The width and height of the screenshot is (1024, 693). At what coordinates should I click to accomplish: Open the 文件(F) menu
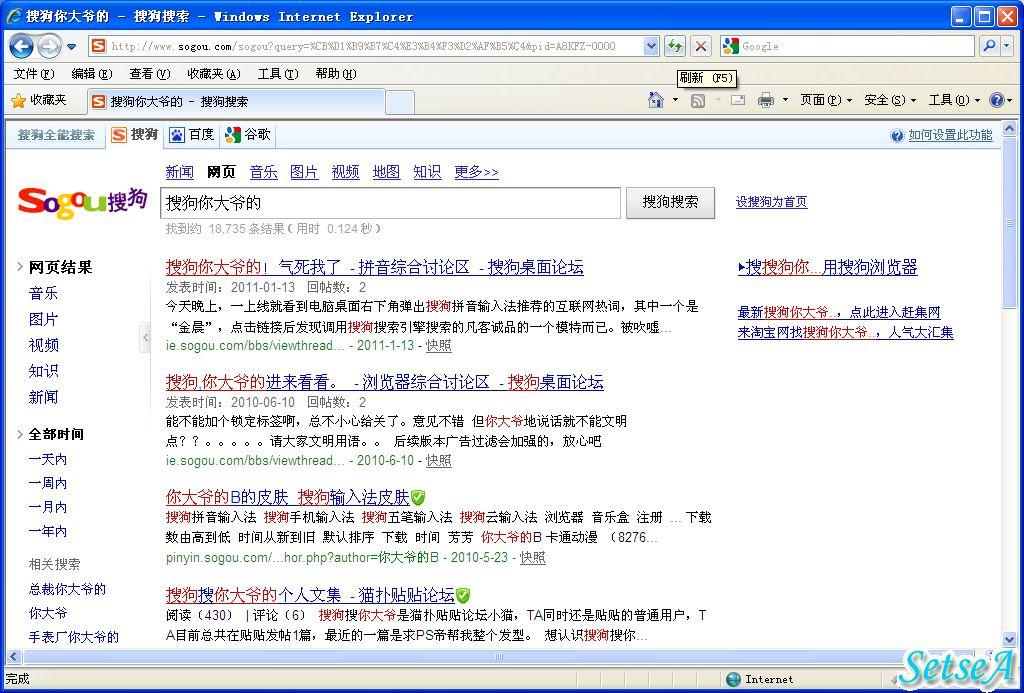33,74
